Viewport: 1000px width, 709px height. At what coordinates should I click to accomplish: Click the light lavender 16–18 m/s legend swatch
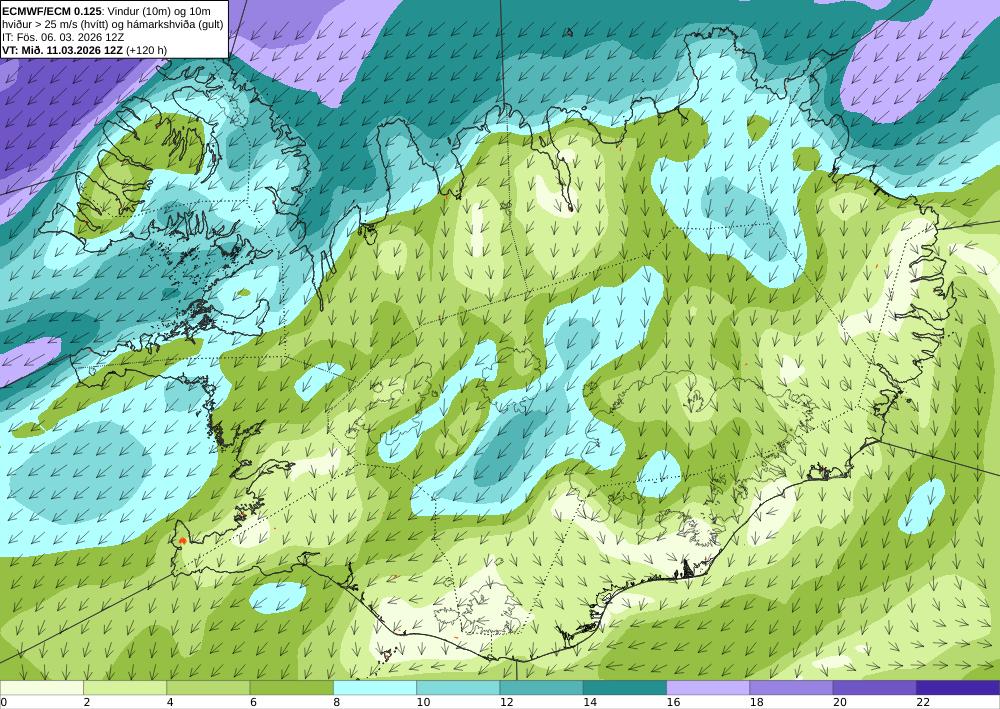point(708,687)
